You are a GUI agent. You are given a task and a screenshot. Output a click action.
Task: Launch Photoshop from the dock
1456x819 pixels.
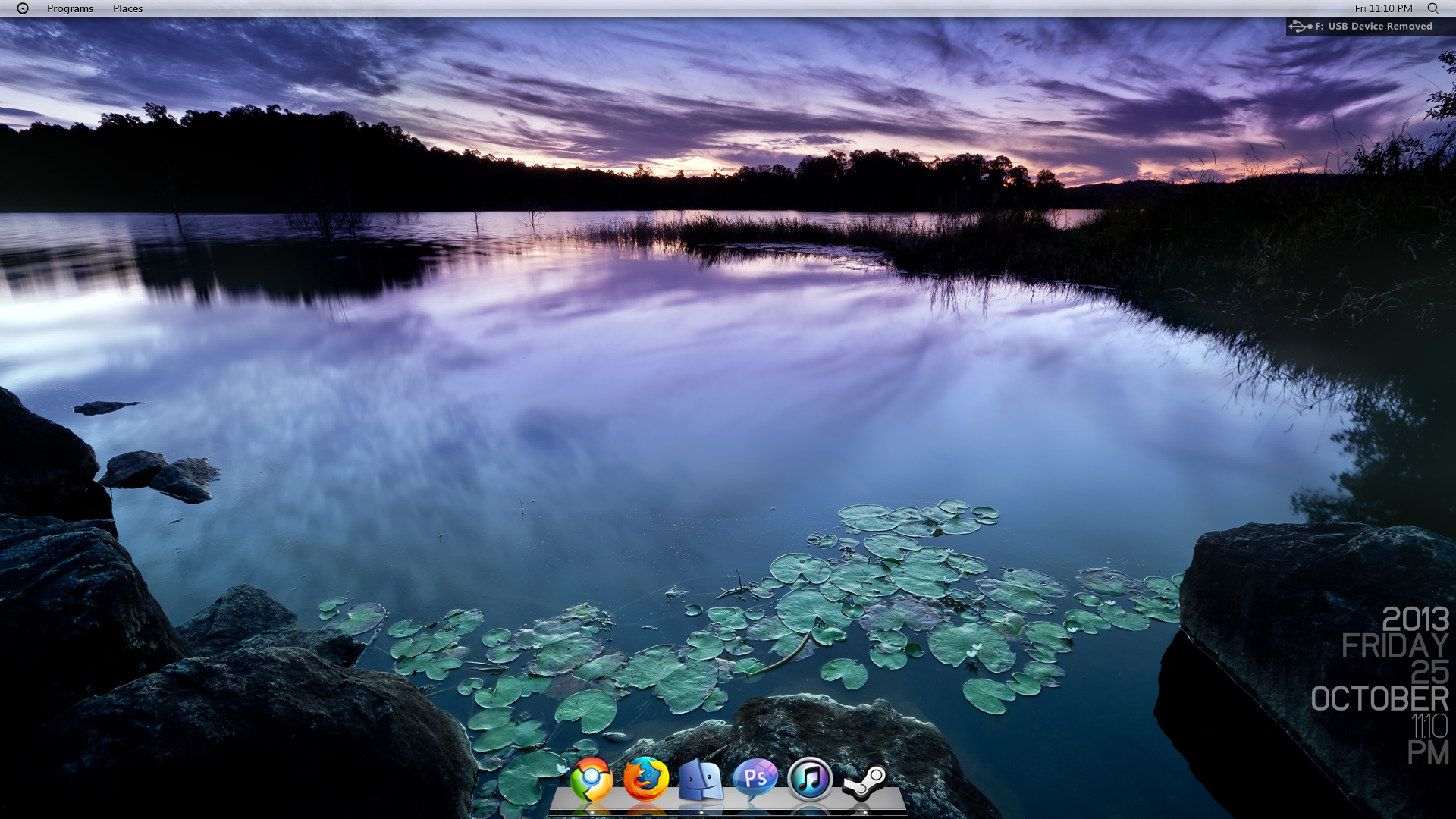tap(755, 779)
